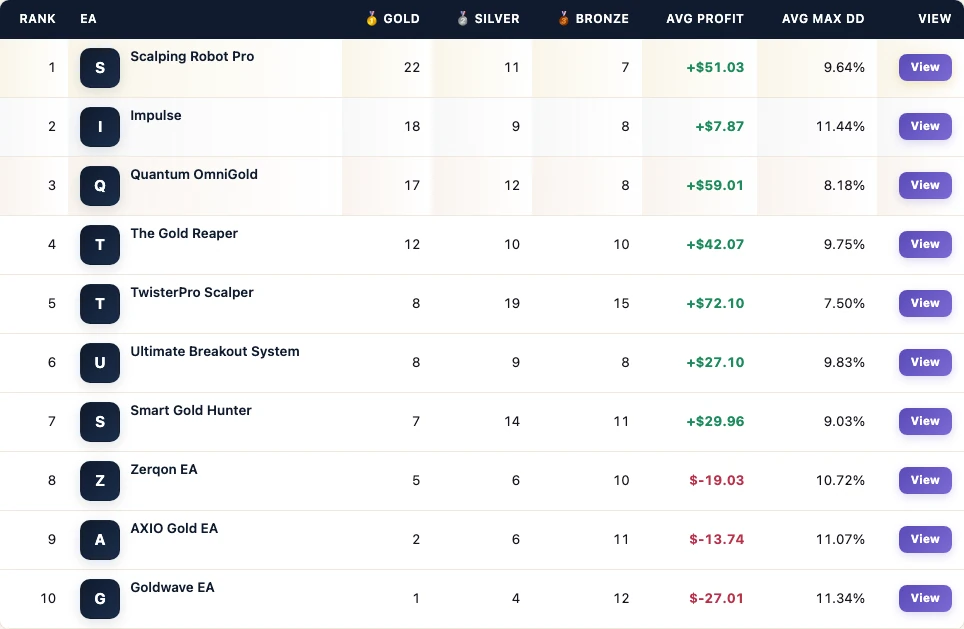
Task: Click silver count '19' for TwisterPro Scalper
Action: click(x=512, y=304)
